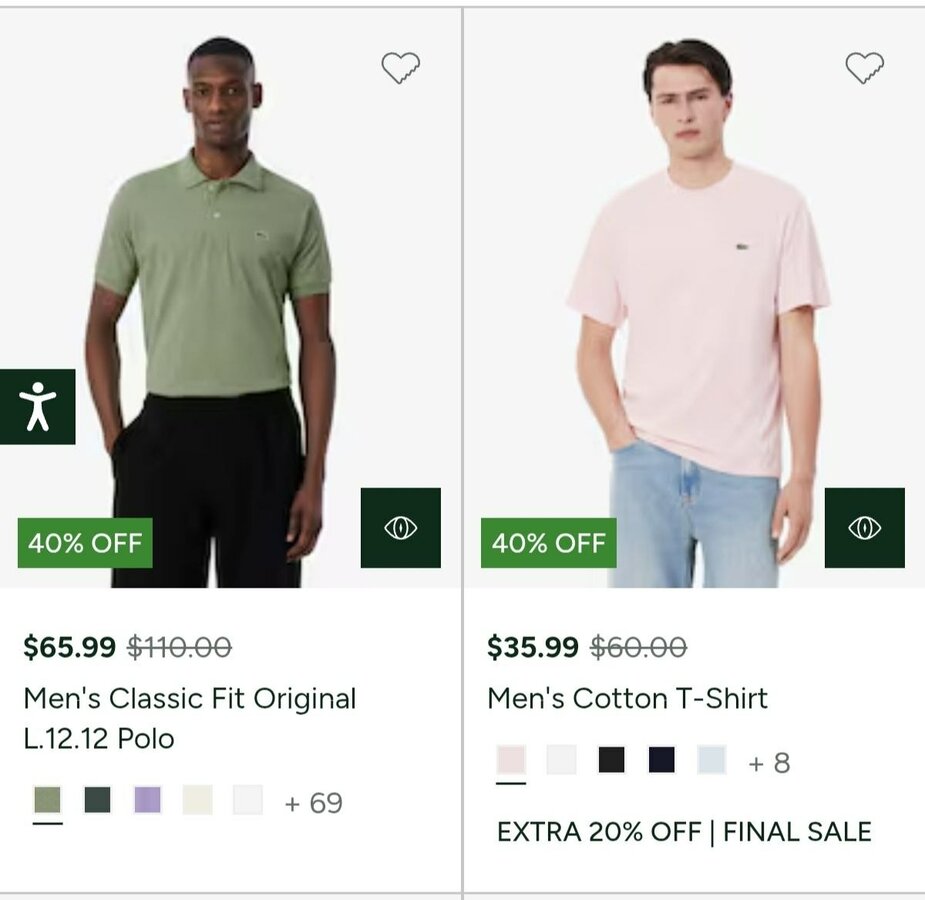Screen dimensions: 925x900
Task: Expand 8 more T-shirt colors
Action: click(769, 763)
